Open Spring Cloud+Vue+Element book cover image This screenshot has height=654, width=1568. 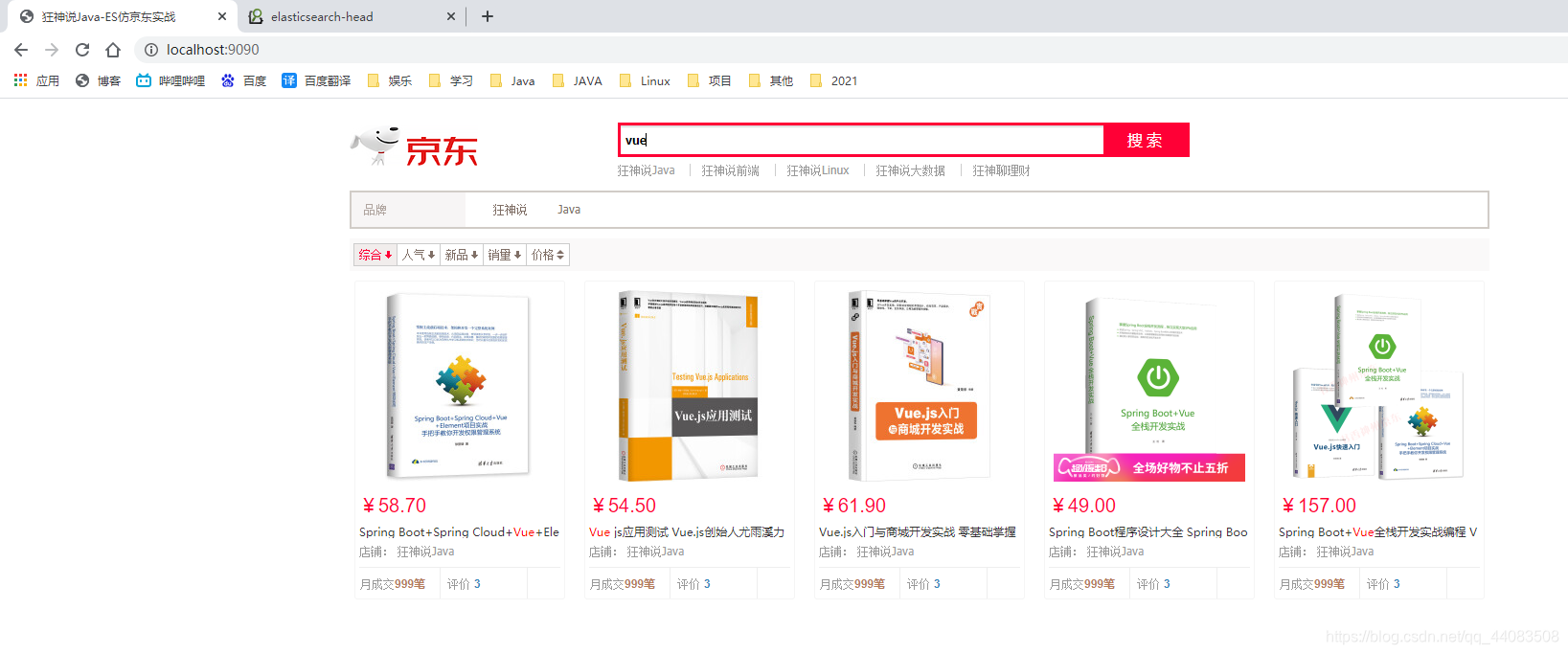[x=460, y=385]
